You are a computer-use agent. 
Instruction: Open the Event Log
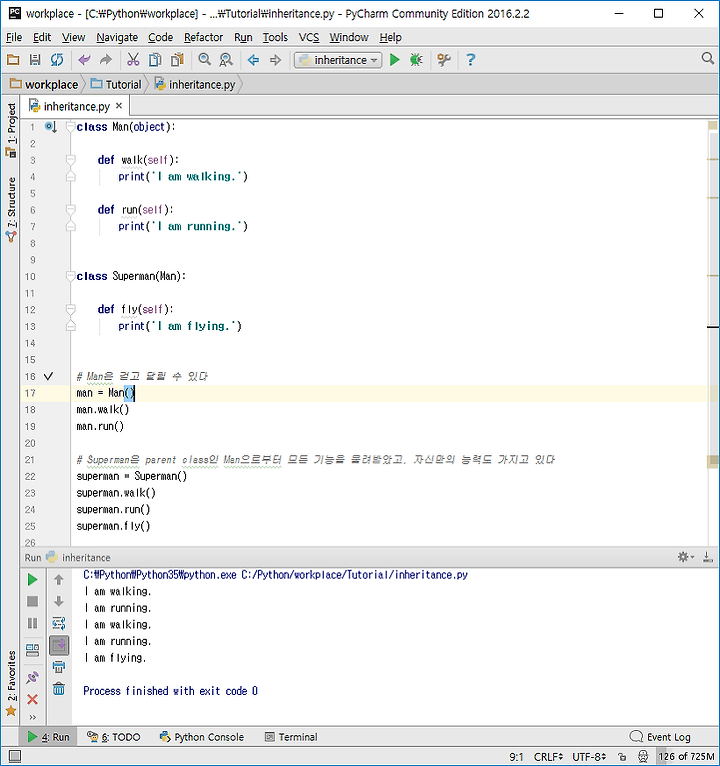pos(660,737)
